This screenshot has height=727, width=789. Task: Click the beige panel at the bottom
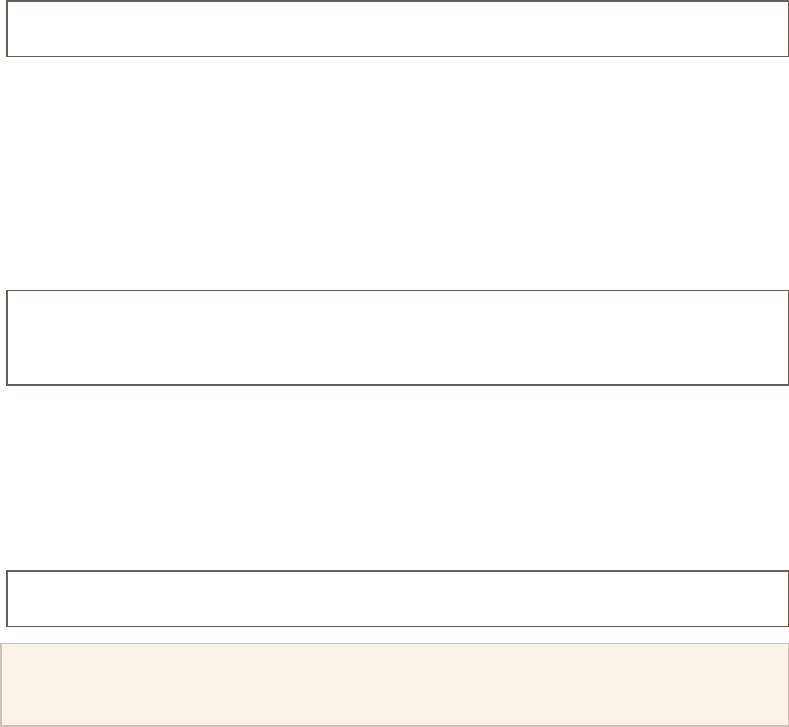point(394,685)
